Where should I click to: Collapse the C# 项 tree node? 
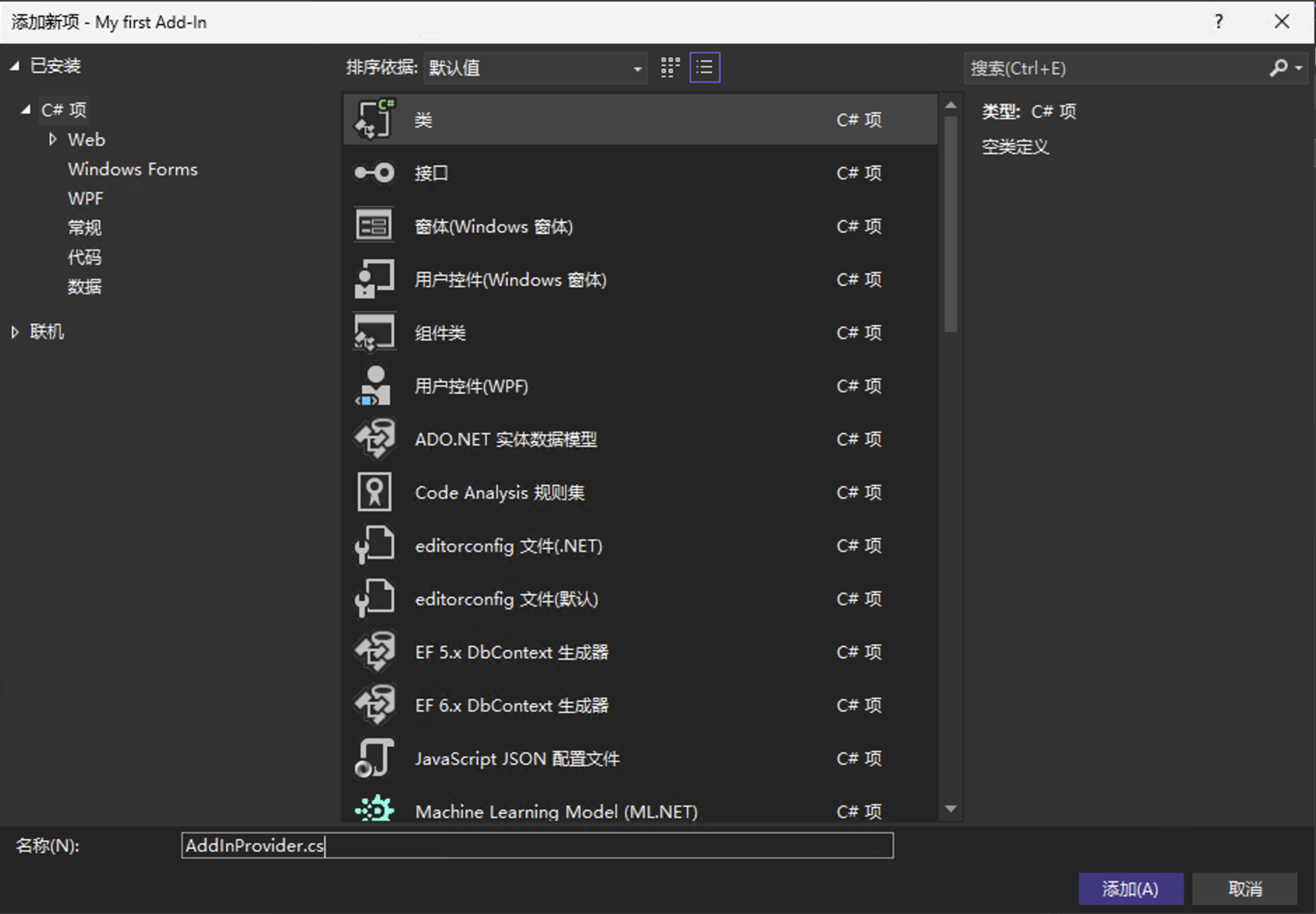pos(25,109)
